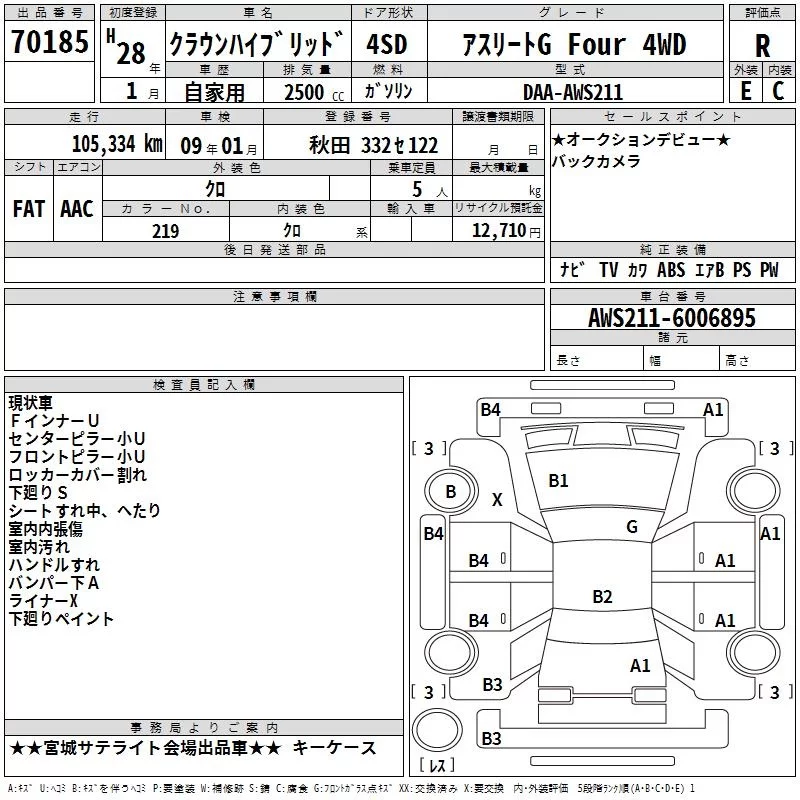Select the B2 mark on the roof
800x800 pixels.
(x=601, y=597)
